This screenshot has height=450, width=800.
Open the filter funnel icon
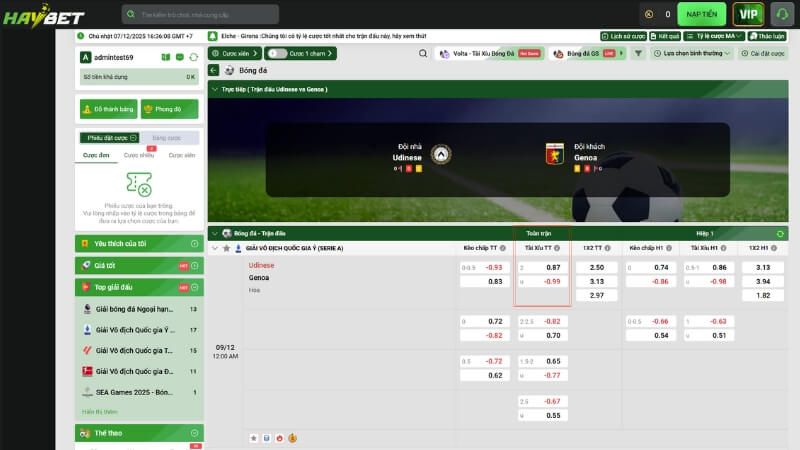click(x=638, y=53)
